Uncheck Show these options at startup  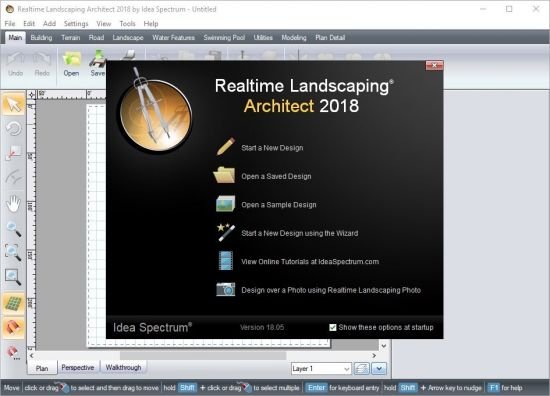point(333,327)
